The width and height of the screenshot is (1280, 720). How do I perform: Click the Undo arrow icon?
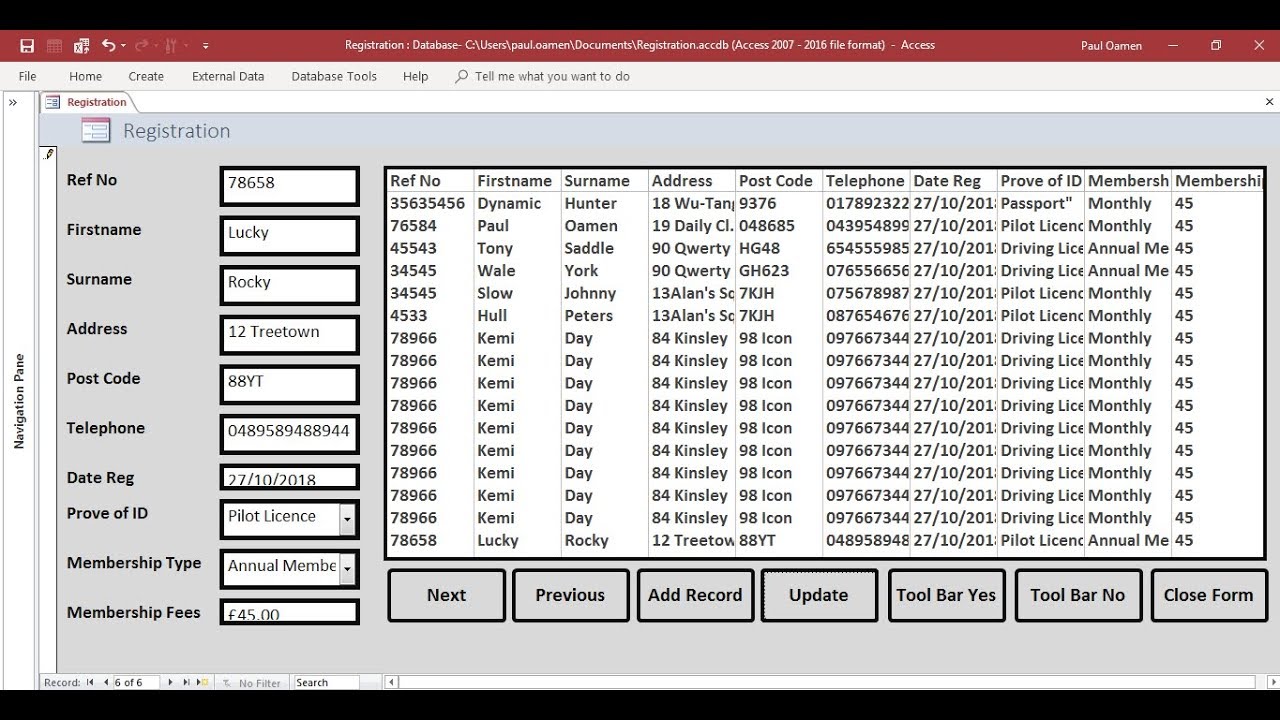pyautogui.click(x=108, y=45)
